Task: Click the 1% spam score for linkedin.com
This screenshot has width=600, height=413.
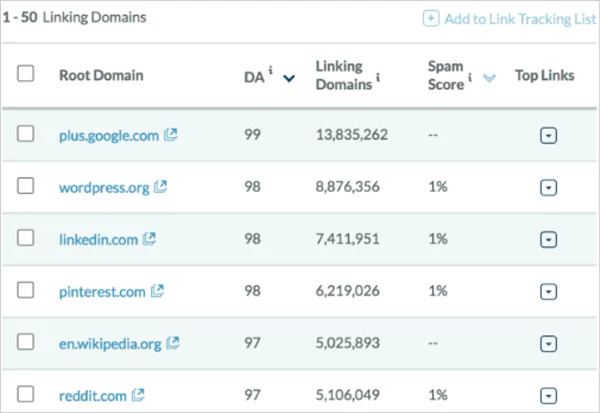Action: click(438, 239)
